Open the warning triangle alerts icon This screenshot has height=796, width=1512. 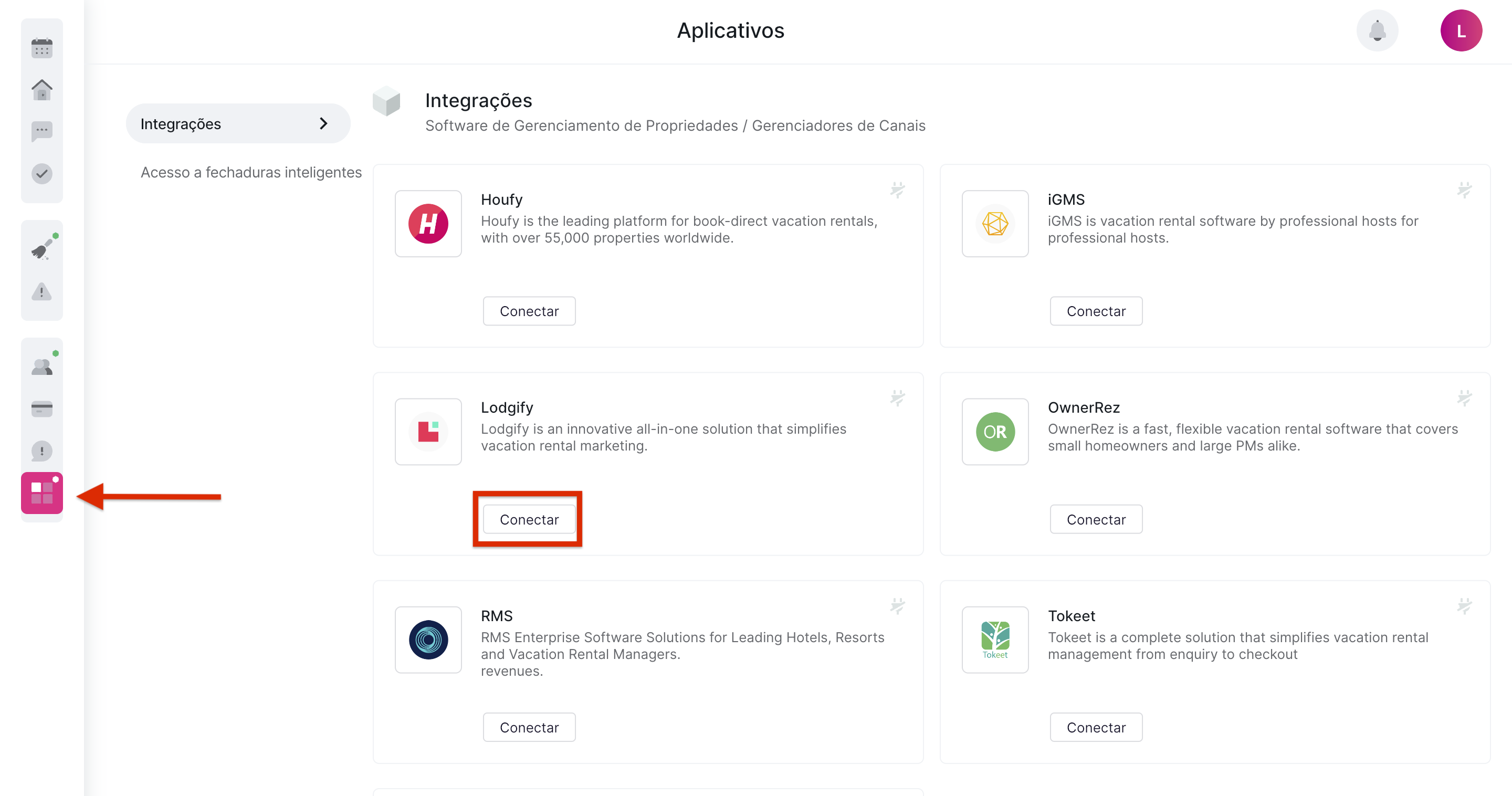41,291
